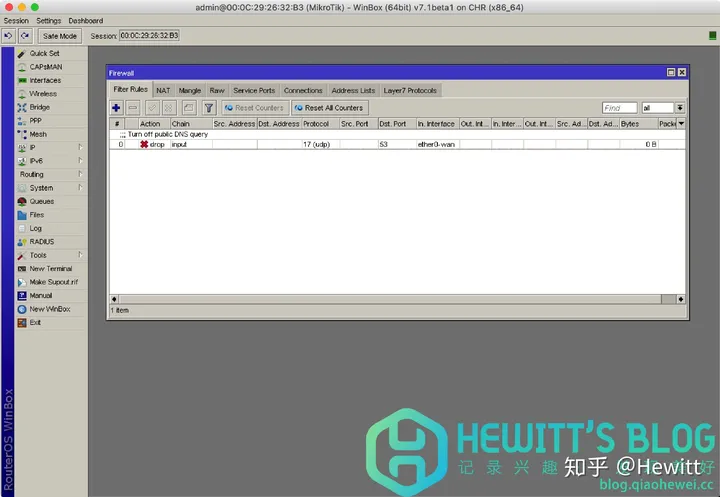Add a new firewall rule with plus icon

[116, 108]
